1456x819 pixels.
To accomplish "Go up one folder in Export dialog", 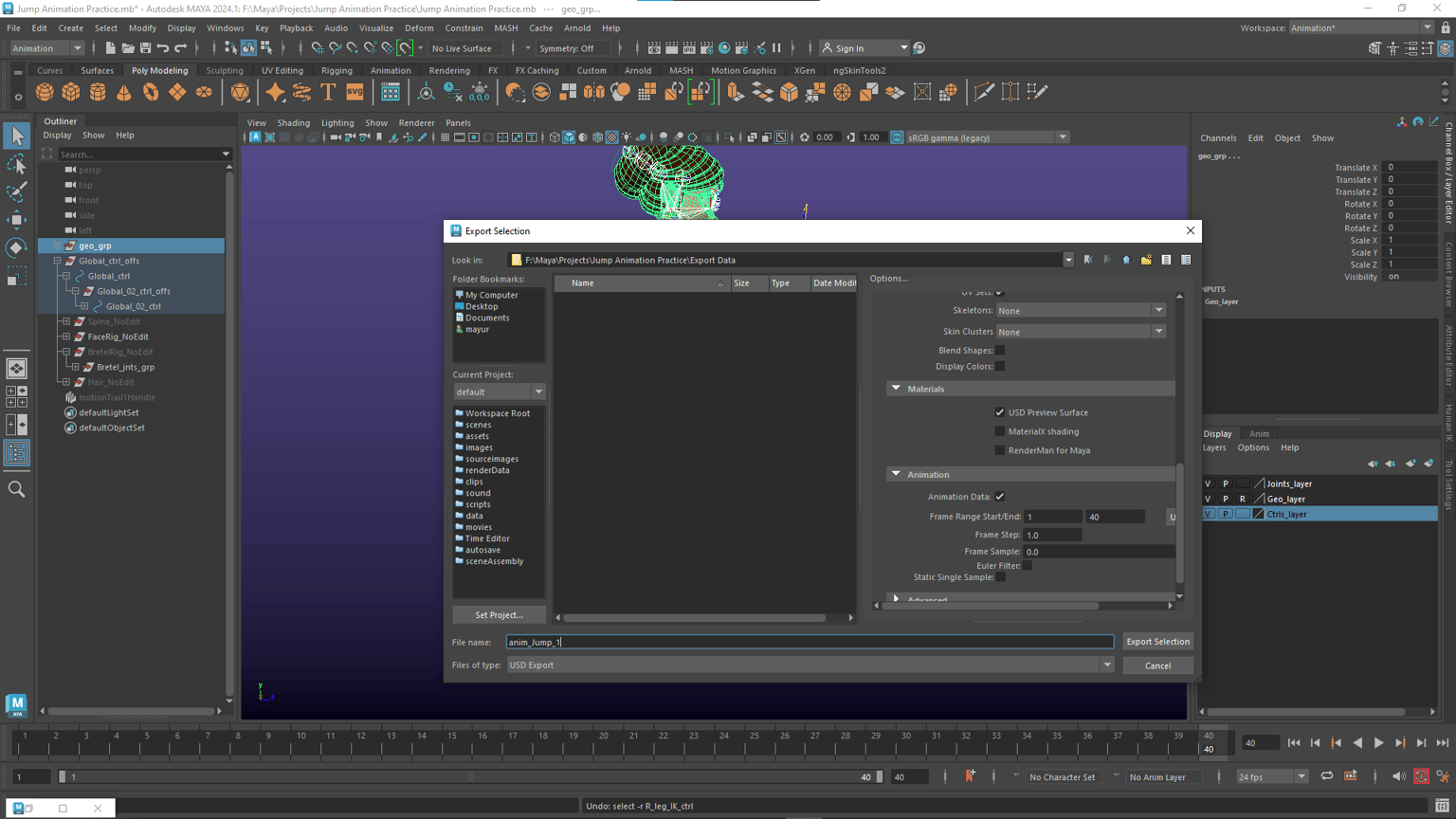I will pyautogui.click(x=1126, y=260).
